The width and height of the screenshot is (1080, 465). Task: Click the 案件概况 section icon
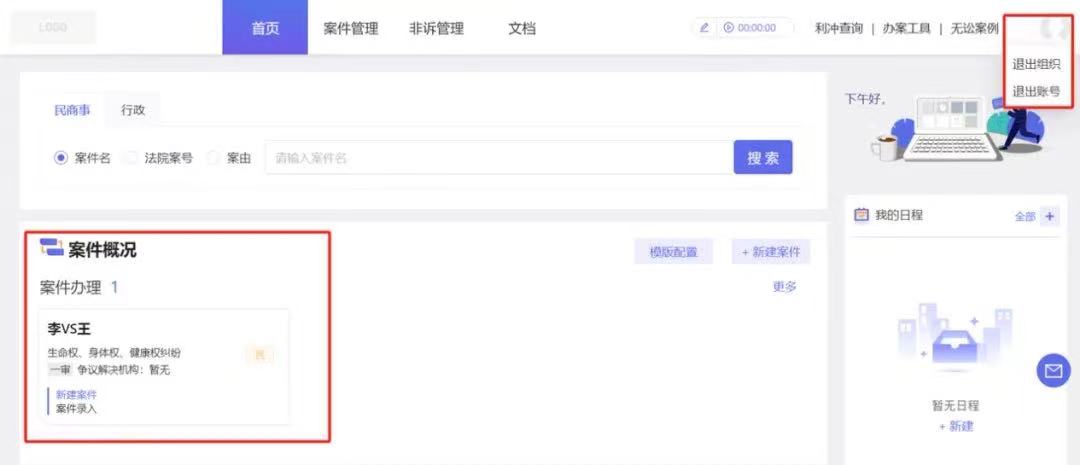[x=51, y=249]
